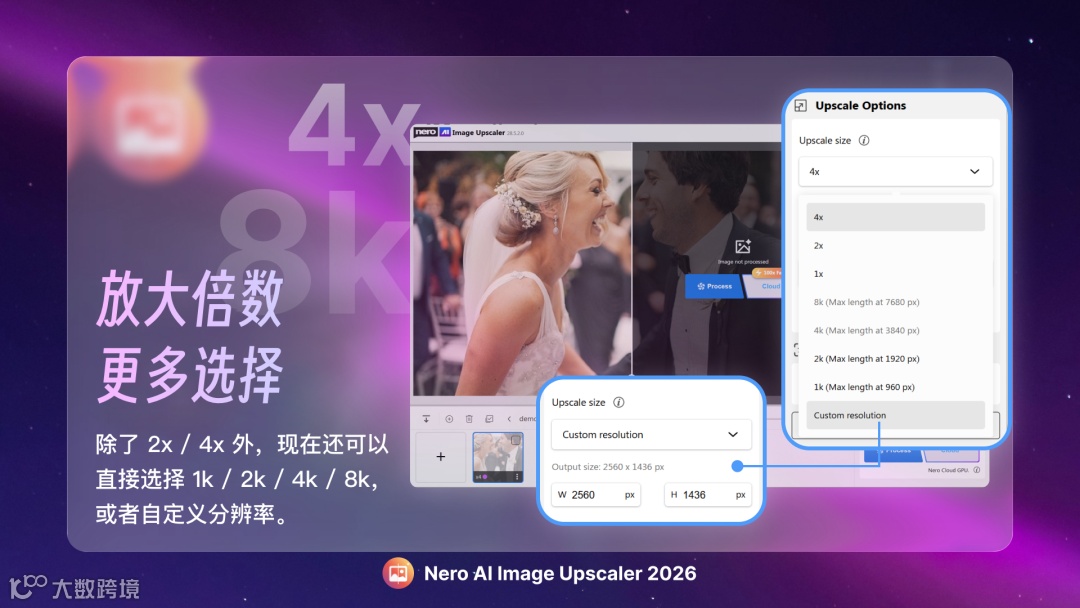Click the circled plus icon in thumbnail toolbar
This screenshot has width=1080, height=608.
[449, 419]
